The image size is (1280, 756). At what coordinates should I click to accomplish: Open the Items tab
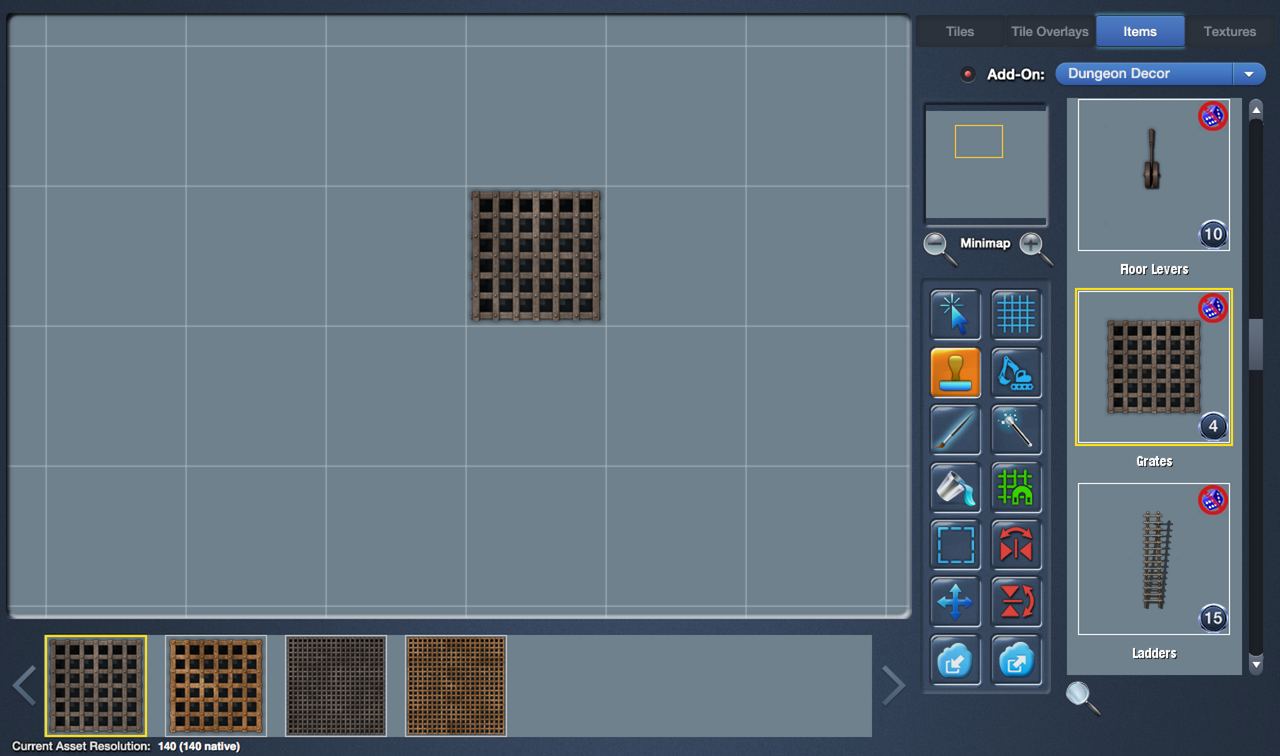1140,31
